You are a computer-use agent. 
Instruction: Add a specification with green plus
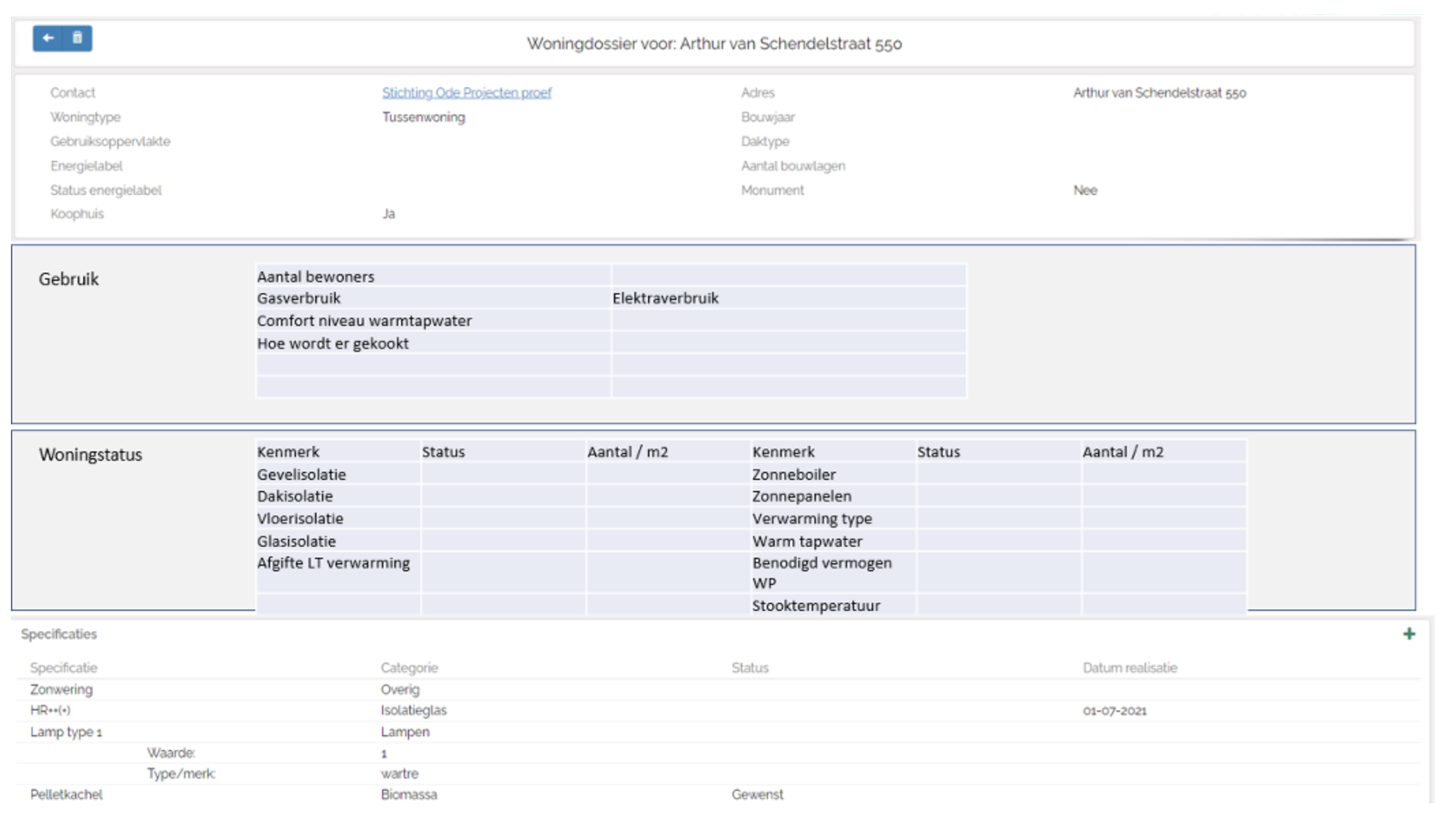[1409, 634]
